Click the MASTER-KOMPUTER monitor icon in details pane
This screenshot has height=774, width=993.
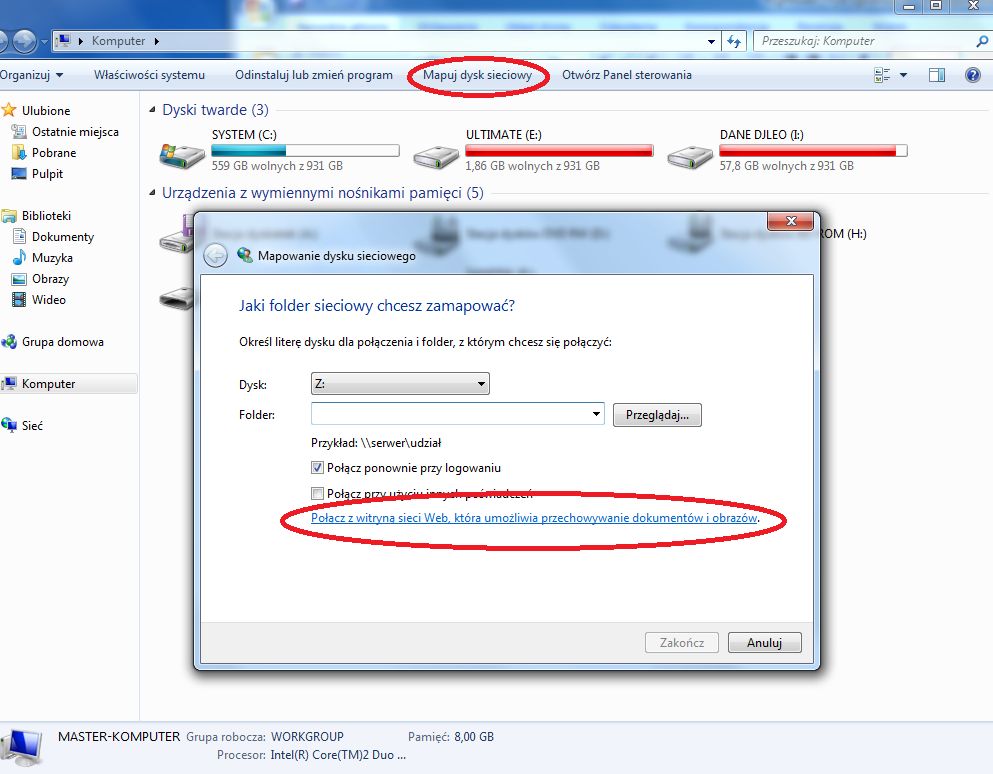[22, 748]
